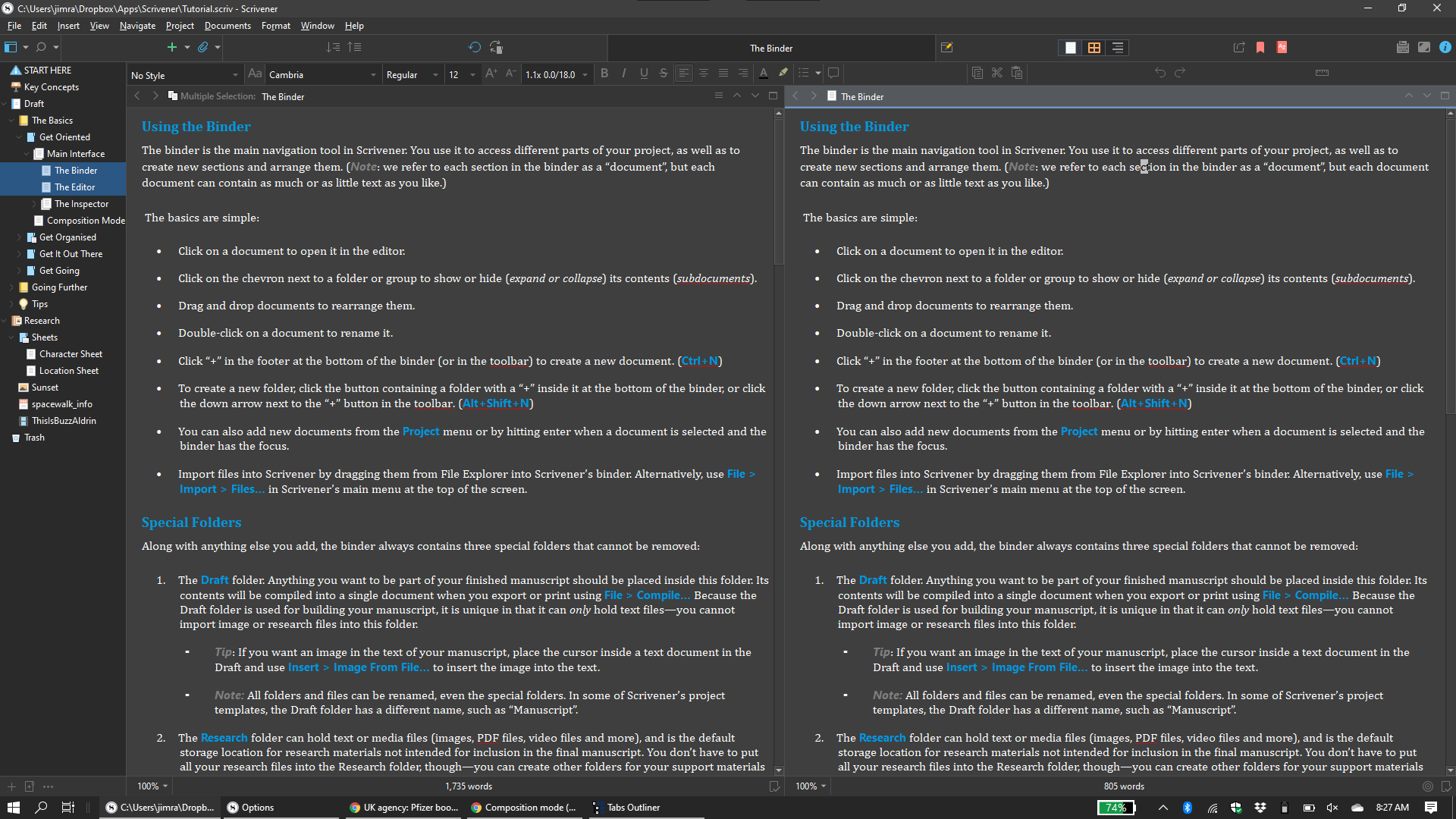
Task: Decrease font size with A- icon
Action: point(510,73)
